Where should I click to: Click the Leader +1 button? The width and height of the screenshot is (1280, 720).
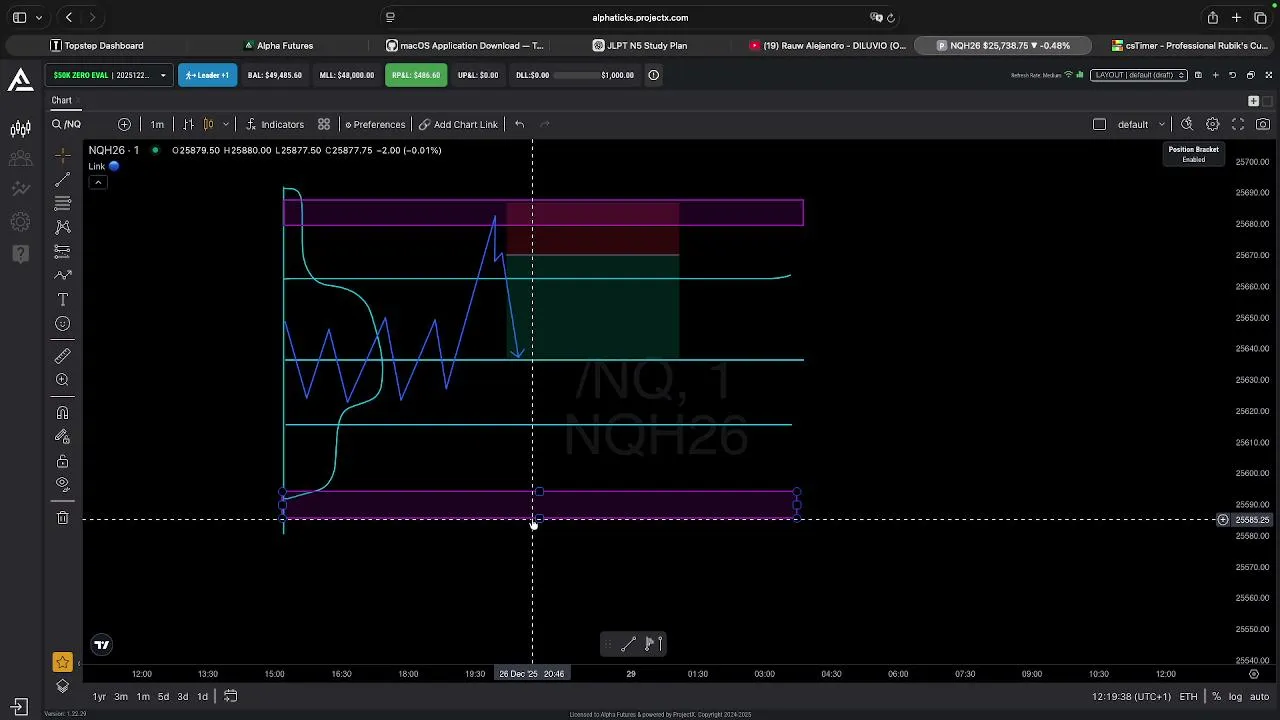click(207, 75)
